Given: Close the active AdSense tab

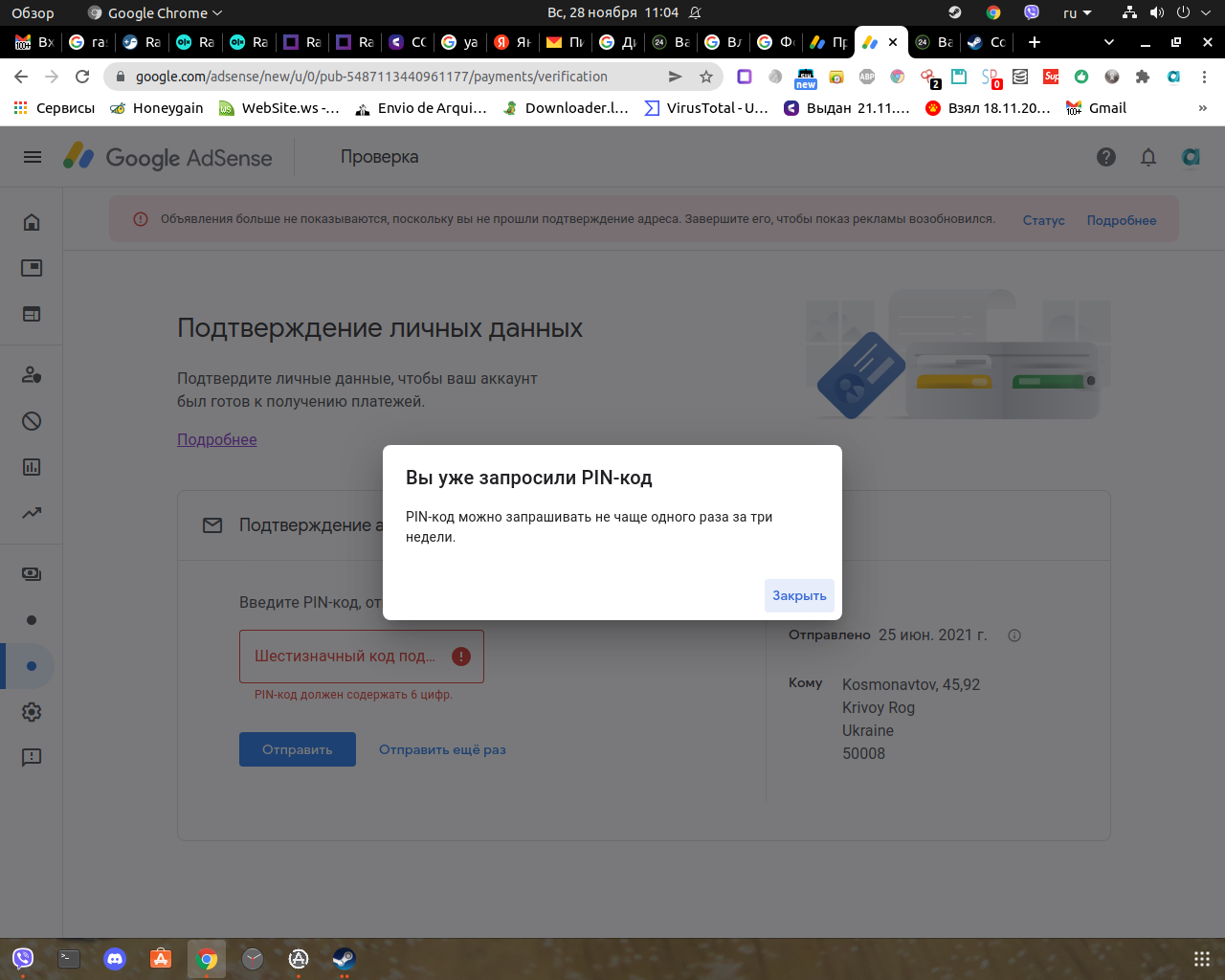Looking at the screenshot, I should (x=893, y=42).
